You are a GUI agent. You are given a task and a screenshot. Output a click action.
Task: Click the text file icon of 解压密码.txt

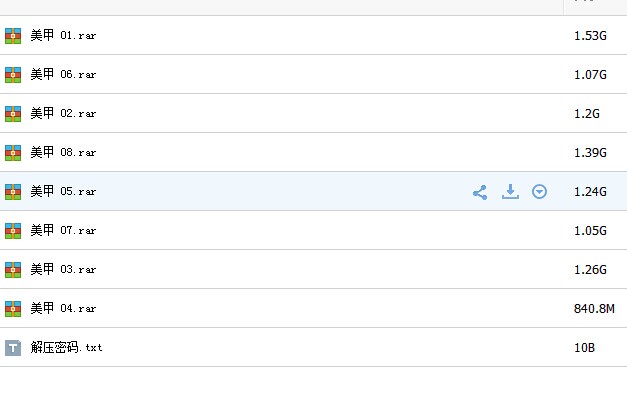point(13,348)
